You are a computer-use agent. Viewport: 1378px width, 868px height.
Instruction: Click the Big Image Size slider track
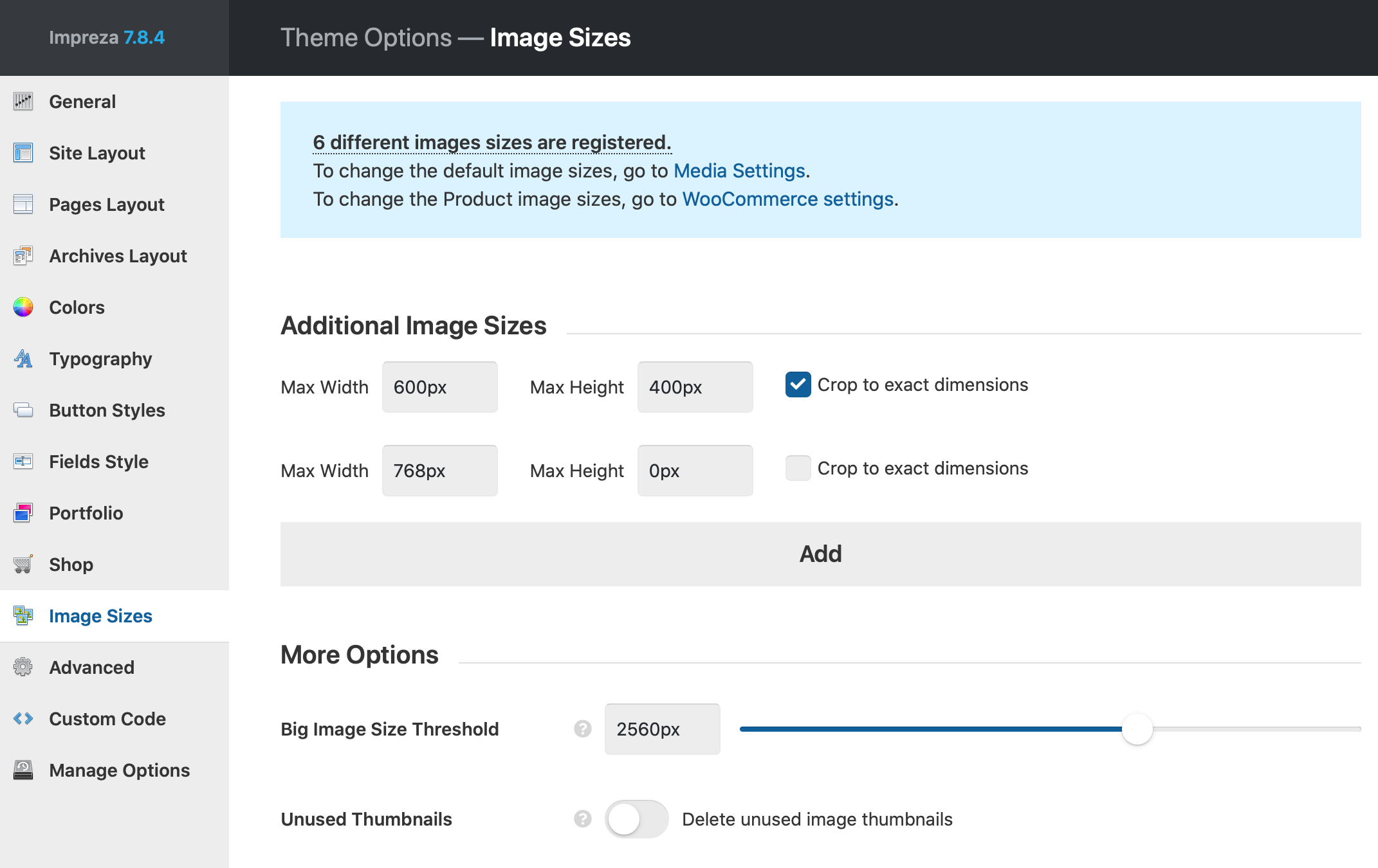[x=1051, y=729]
